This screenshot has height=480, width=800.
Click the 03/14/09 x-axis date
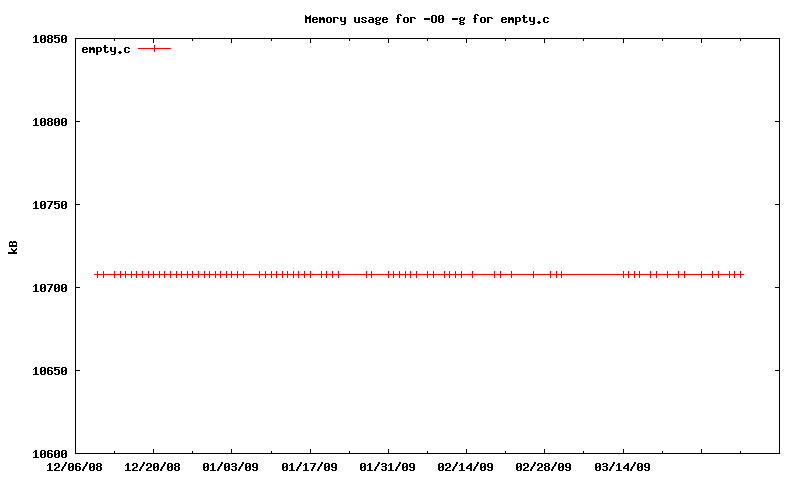click(x=623, y=467)
